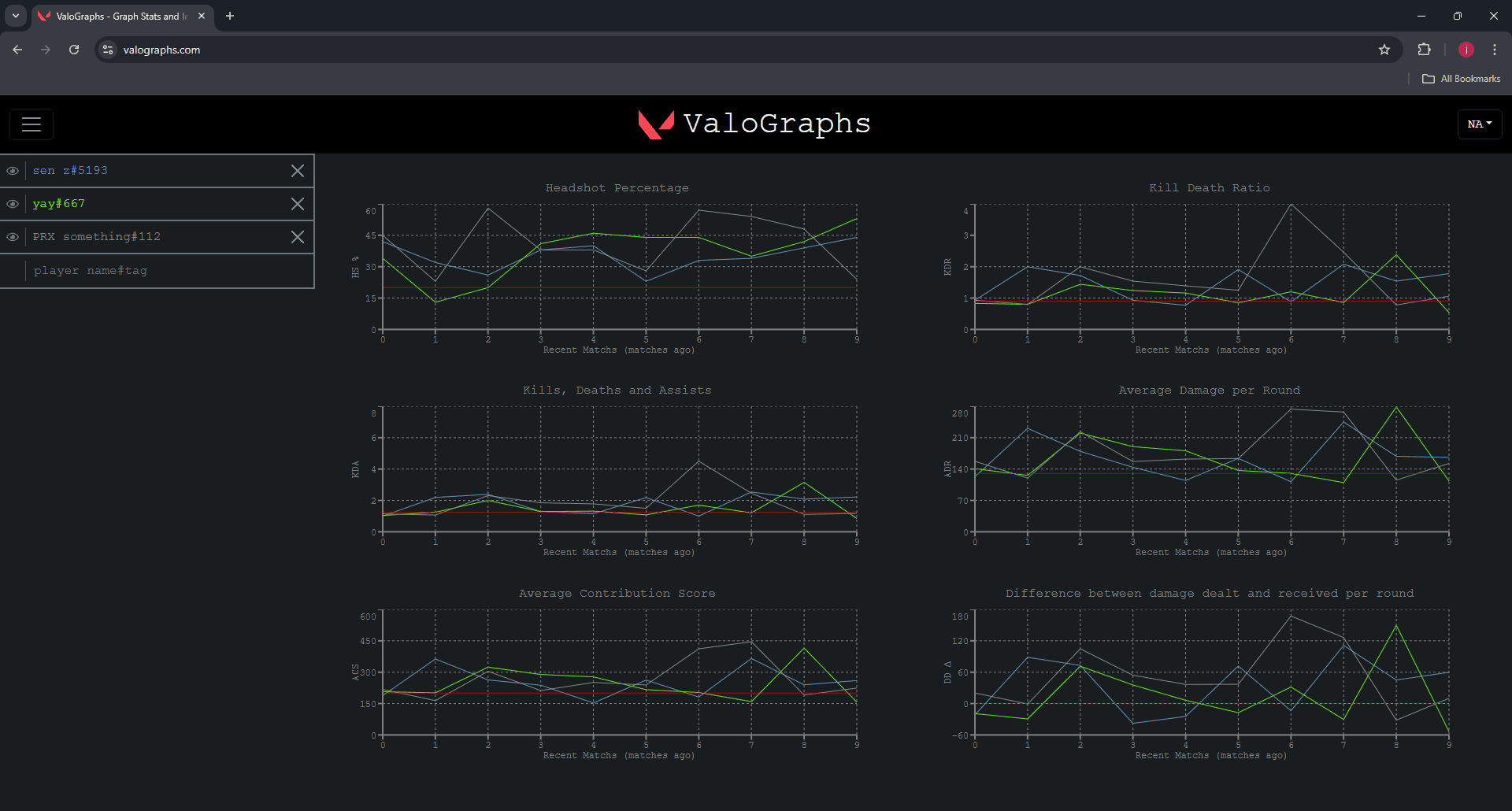Click the ValoGraphs logo icon

[656, 124]
